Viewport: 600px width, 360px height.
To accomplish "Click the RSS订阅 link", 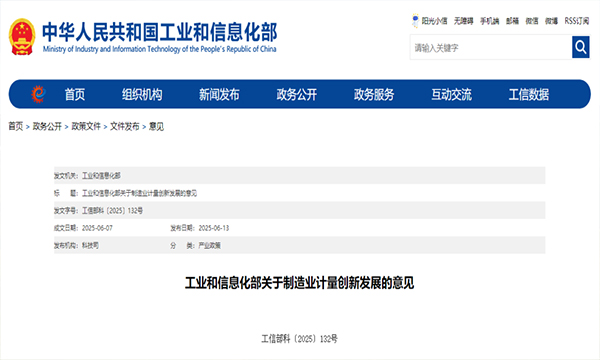I will (x=577, y=21).
